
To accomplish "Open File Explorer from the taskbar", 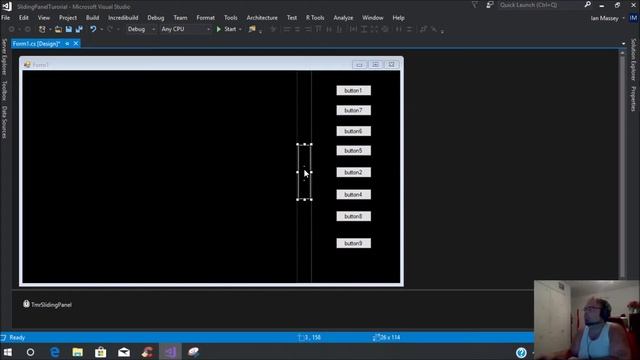I will (78, 352).
